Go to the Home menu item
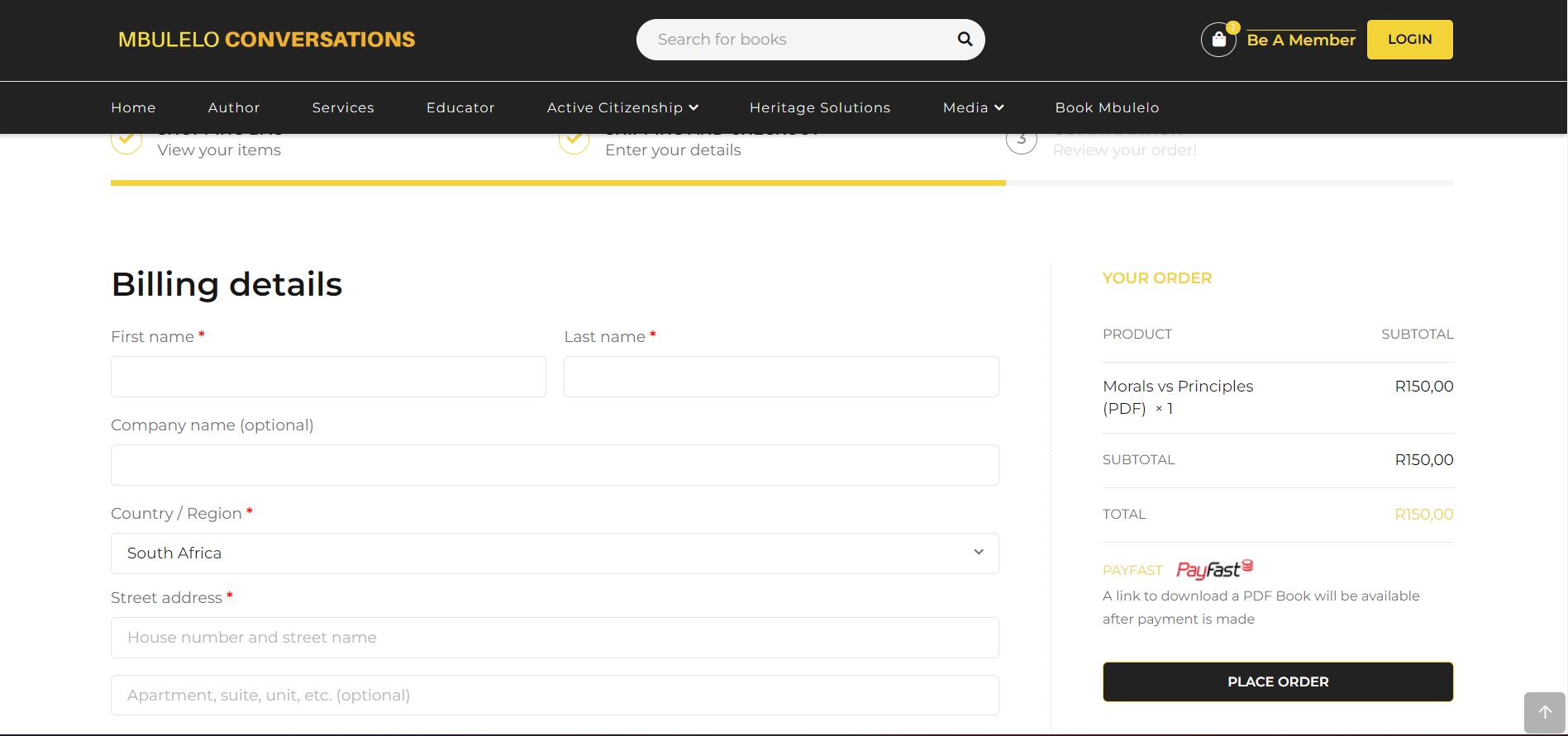The height and width of the screenshot is (736, 1568). pos(133,107)
